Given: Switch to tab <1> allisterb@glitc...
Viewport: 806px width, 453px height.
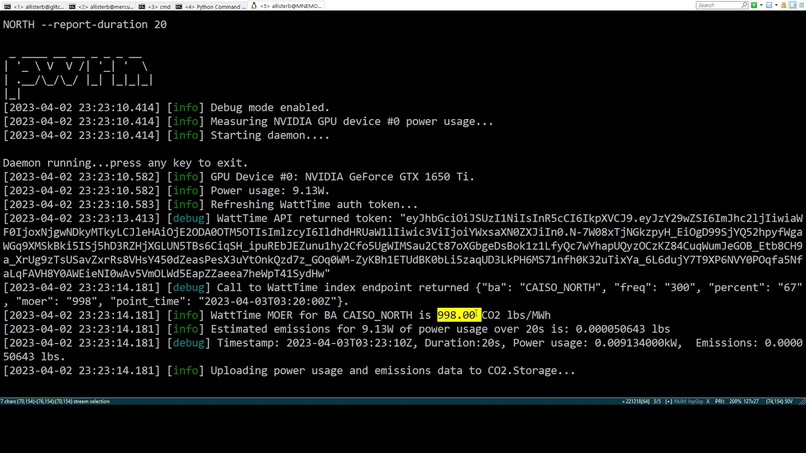Looking at the screenshot, I should click(34, 6).
